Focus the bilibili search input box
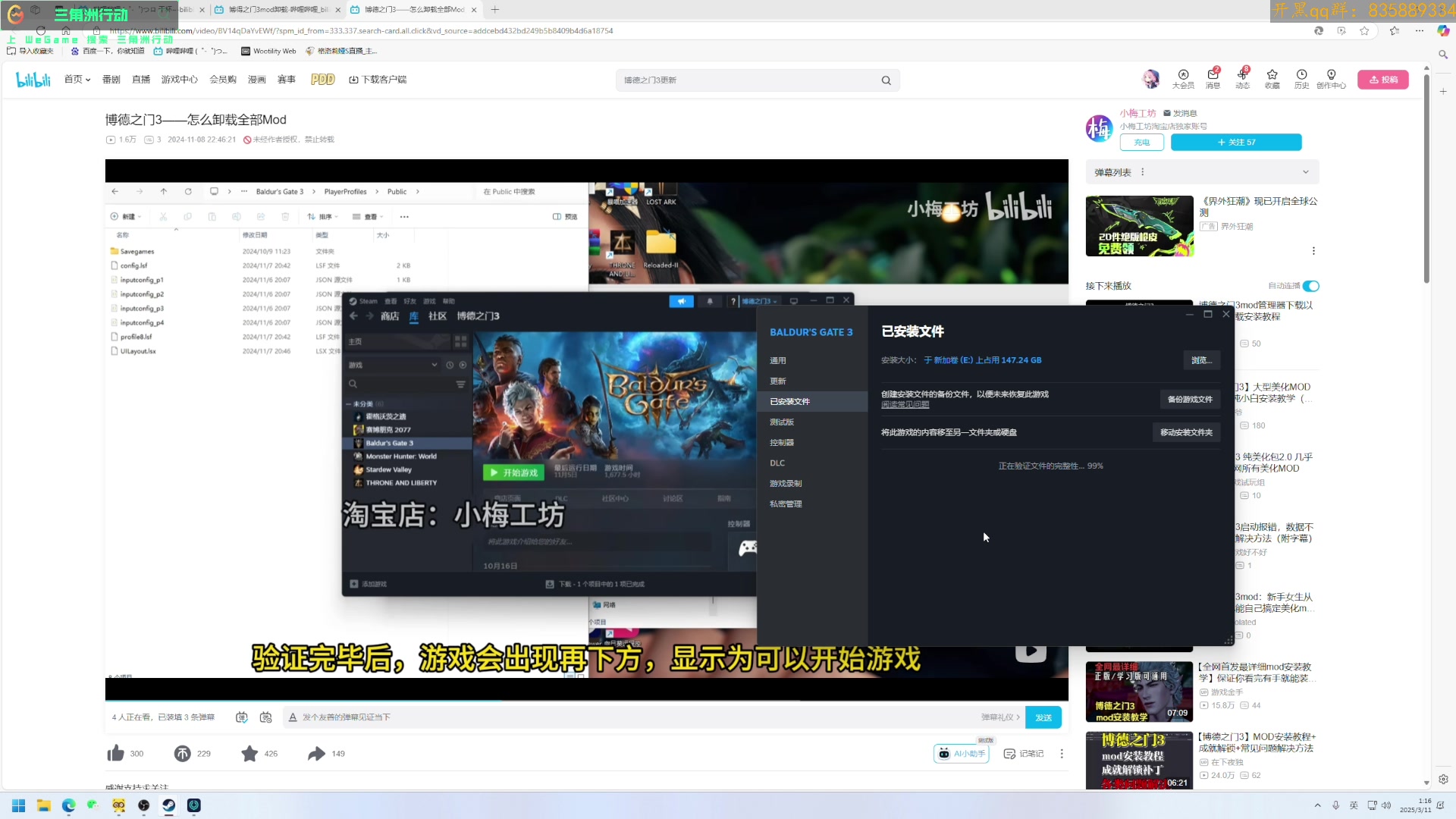 tap(747, 80)
